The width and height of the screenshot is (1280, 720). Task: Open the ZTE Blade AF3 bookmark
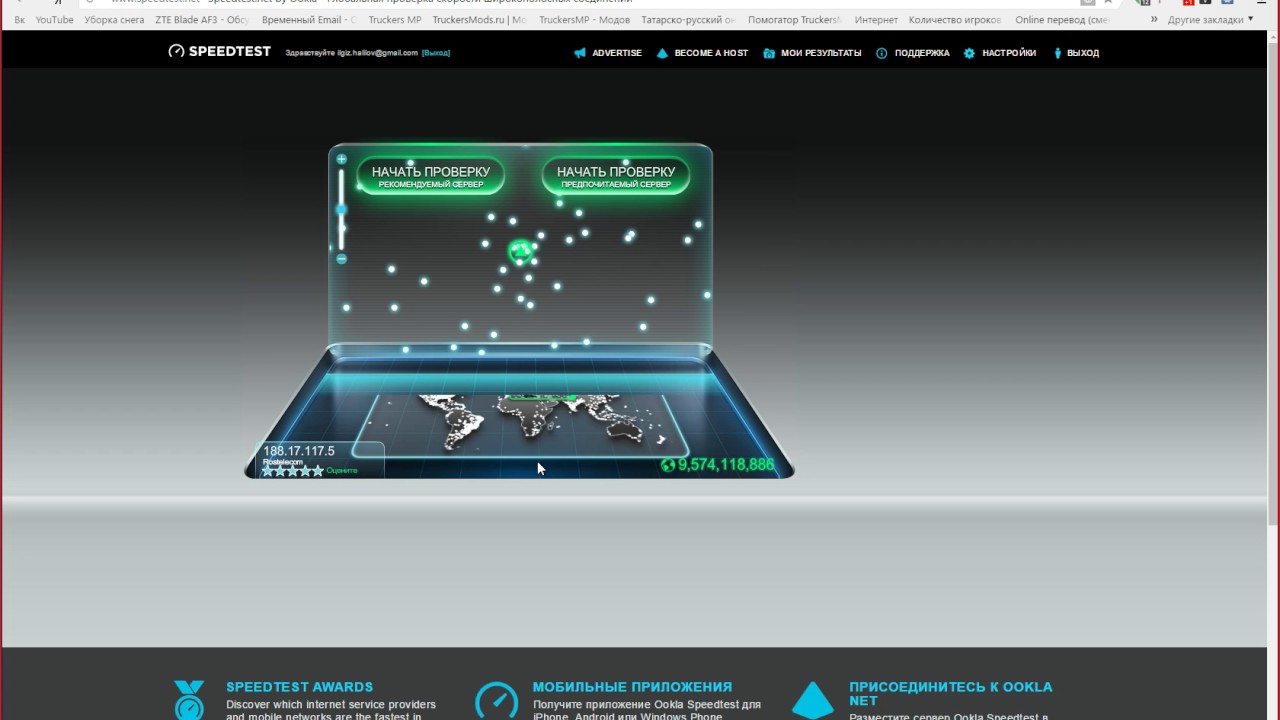pos(202,20)
